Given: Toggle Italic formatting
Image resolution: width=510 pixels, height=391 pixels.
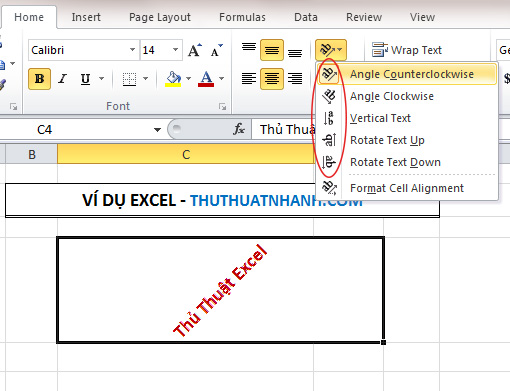Looking at the screenshot, I should [62, 79].
